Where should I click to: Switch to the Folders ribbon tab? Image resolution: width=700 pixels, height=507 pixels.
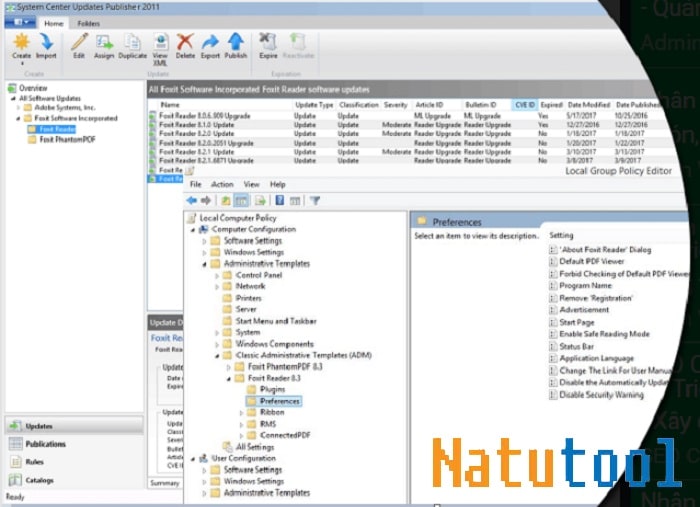(x=88, y=22)
